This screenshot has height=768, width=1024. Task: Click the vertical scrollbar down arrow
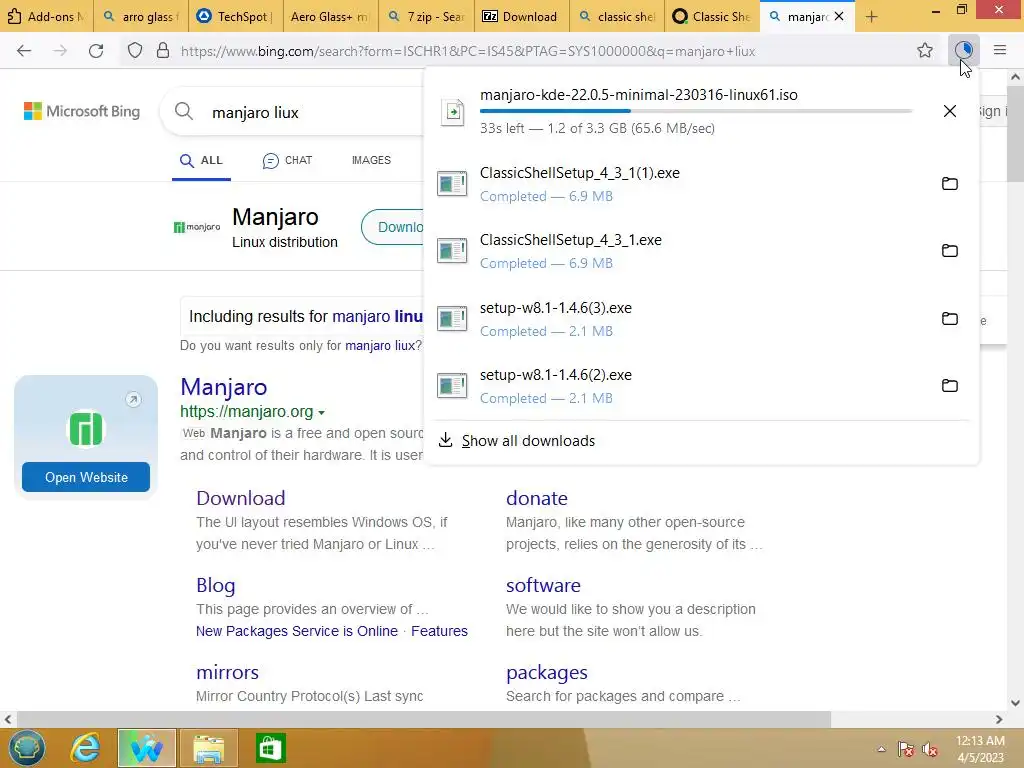[1016, 703]
